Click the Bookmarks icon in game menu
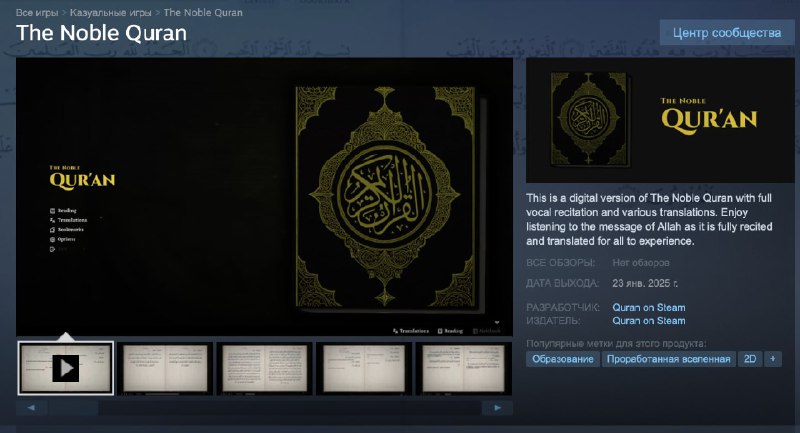The width and height of the screenshot is (800, 433). tap(51, 230)
